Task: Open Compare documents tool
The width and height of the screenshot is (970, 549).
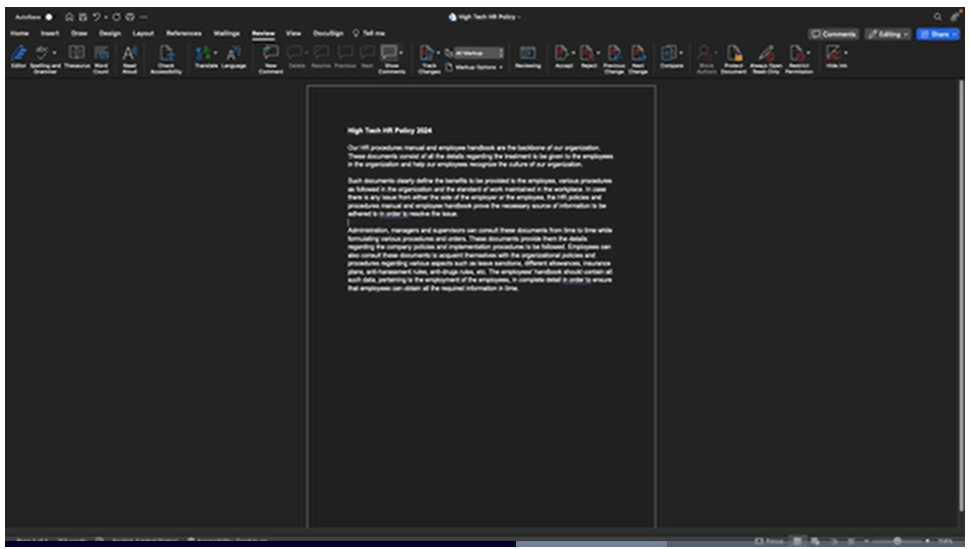Action: (x=669, y=58)
